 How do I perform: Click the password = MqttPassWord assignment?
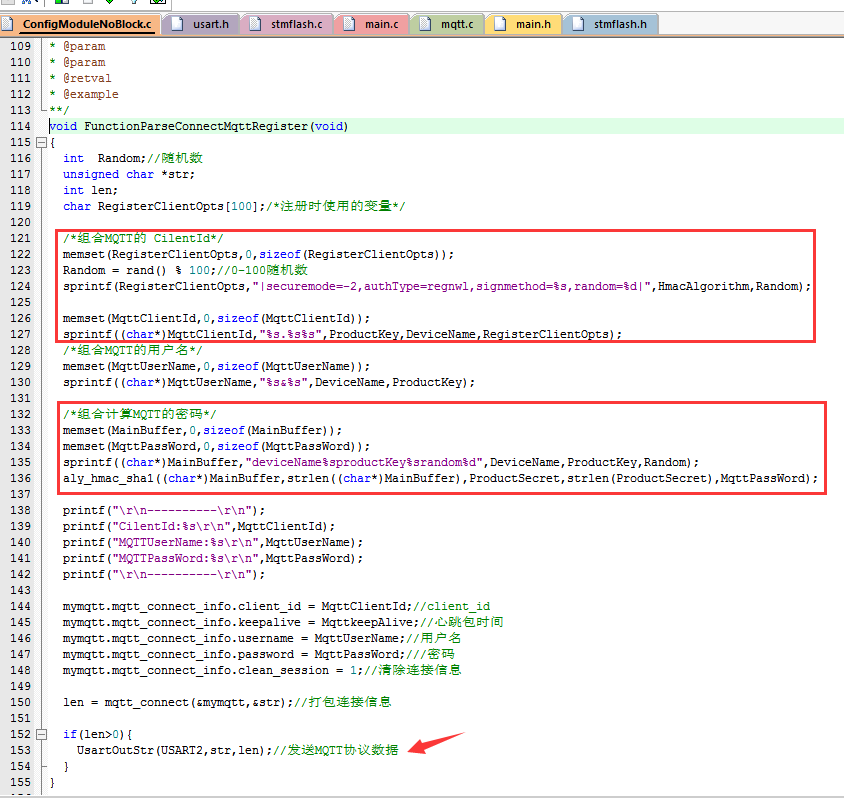[x=234, y=654]
